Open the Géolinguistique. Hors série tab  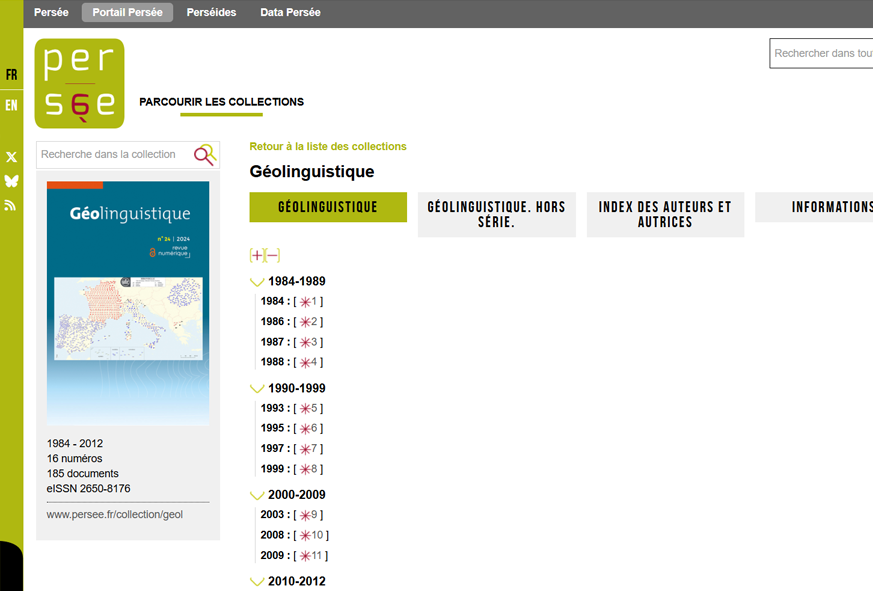coord(496,215)
